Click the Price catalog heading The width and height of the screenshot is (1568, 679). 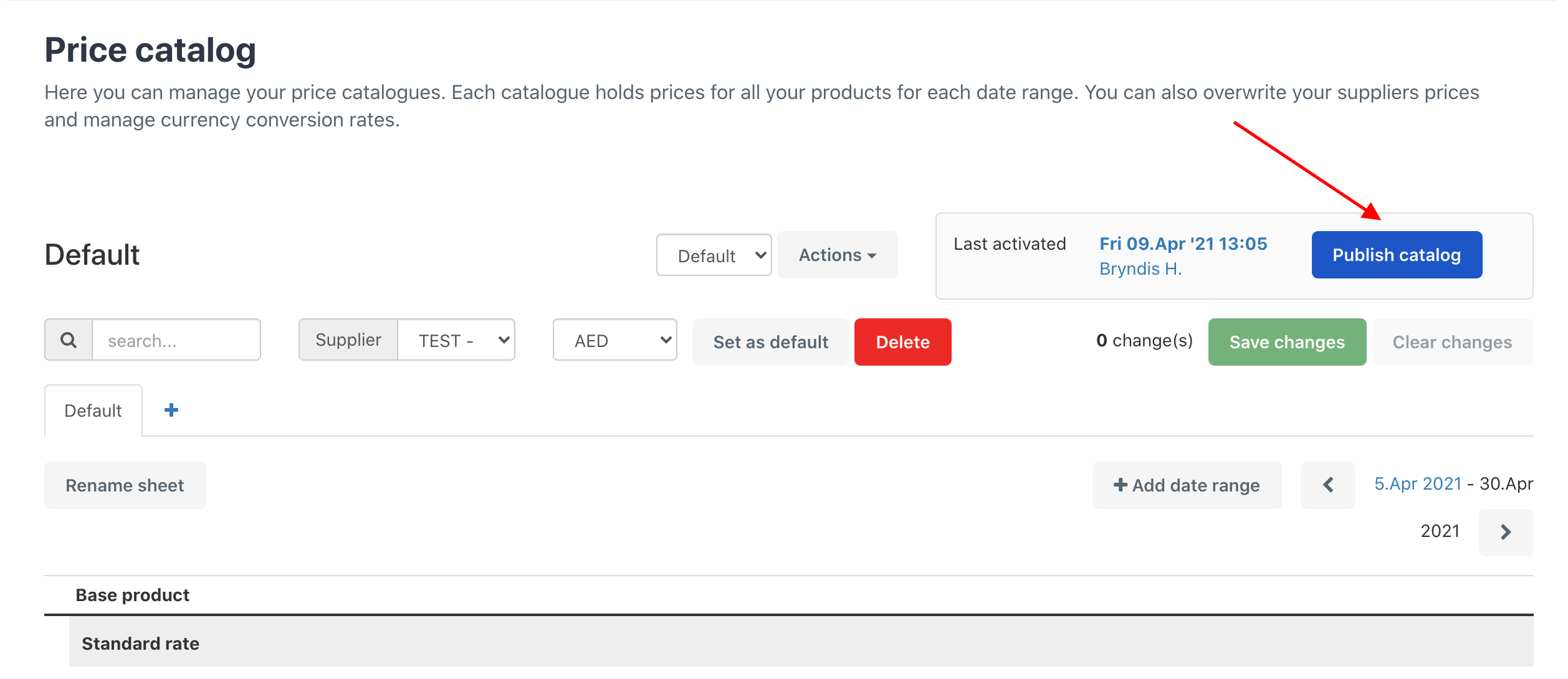point(150,50)
